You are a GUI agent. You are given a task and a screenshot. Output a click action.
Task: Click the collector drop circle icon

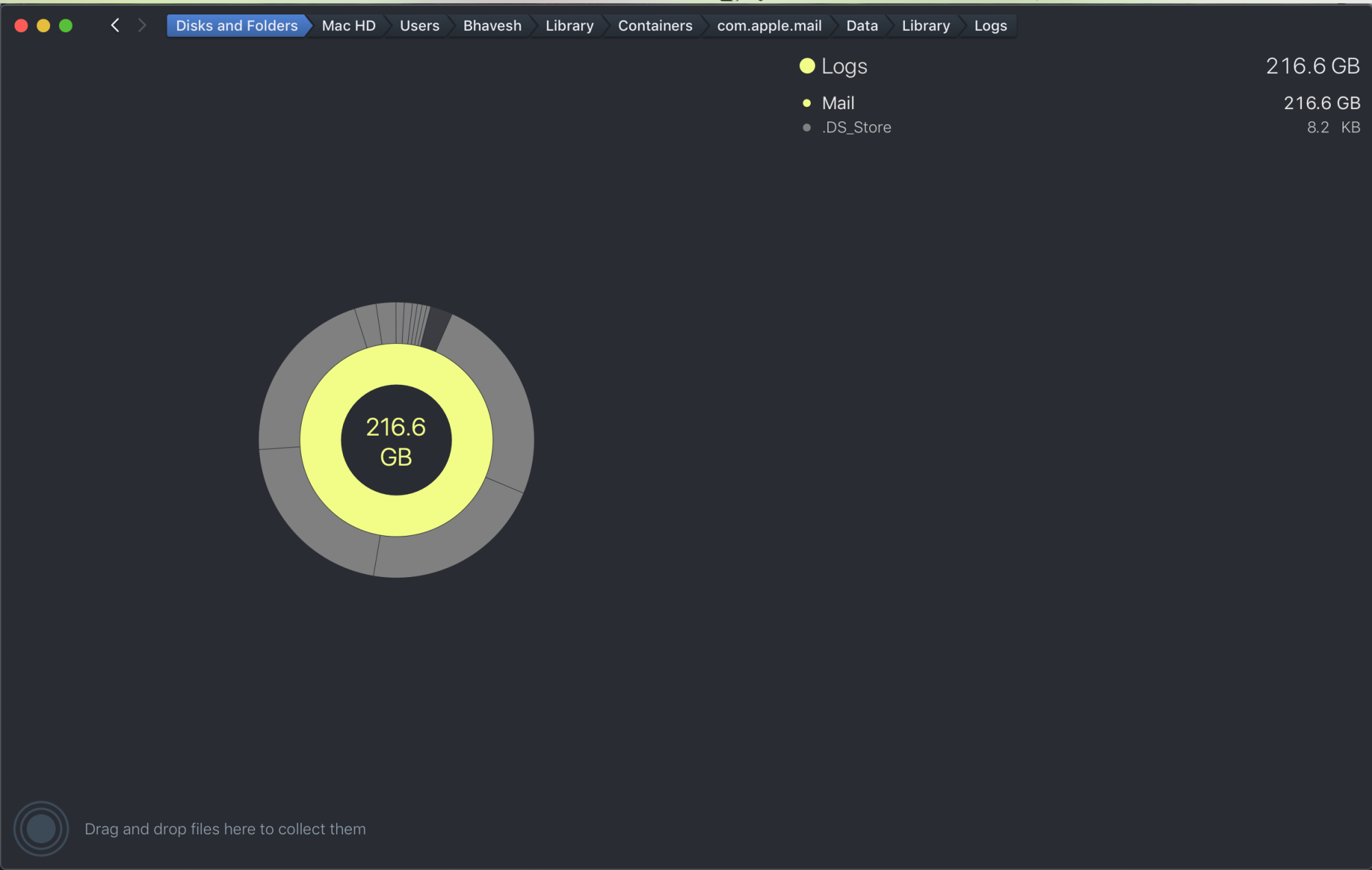pyautogui.click(x=41, y=828)
